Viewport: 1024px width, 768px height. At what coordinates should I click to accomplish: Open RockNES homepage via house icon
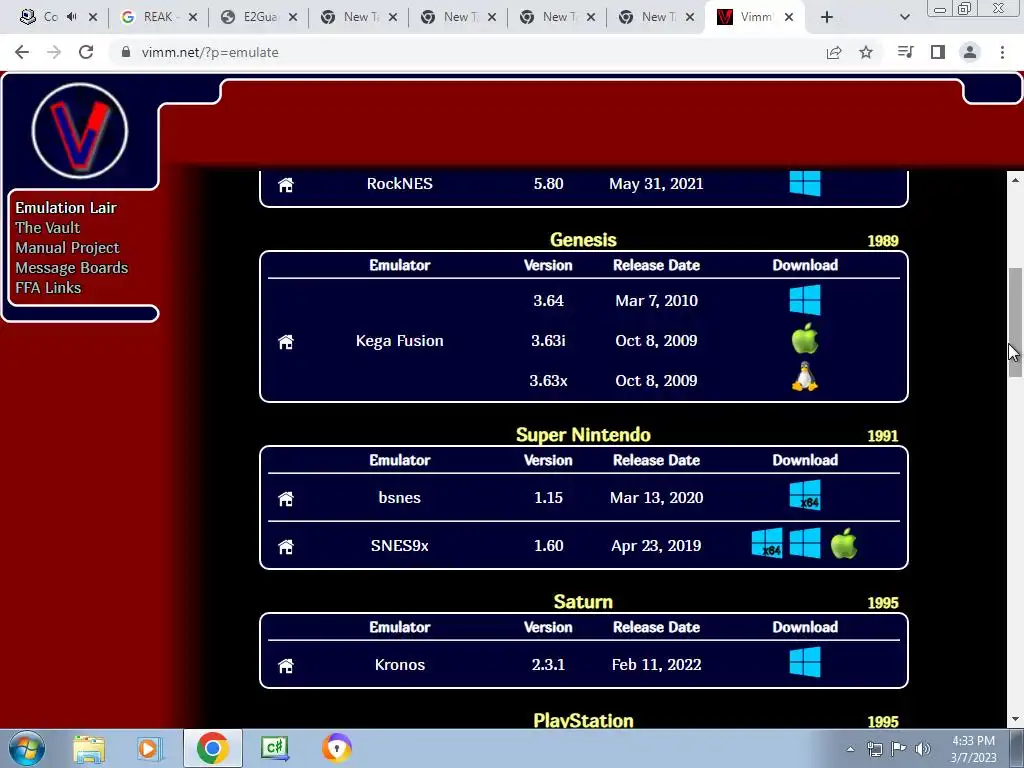285,185
